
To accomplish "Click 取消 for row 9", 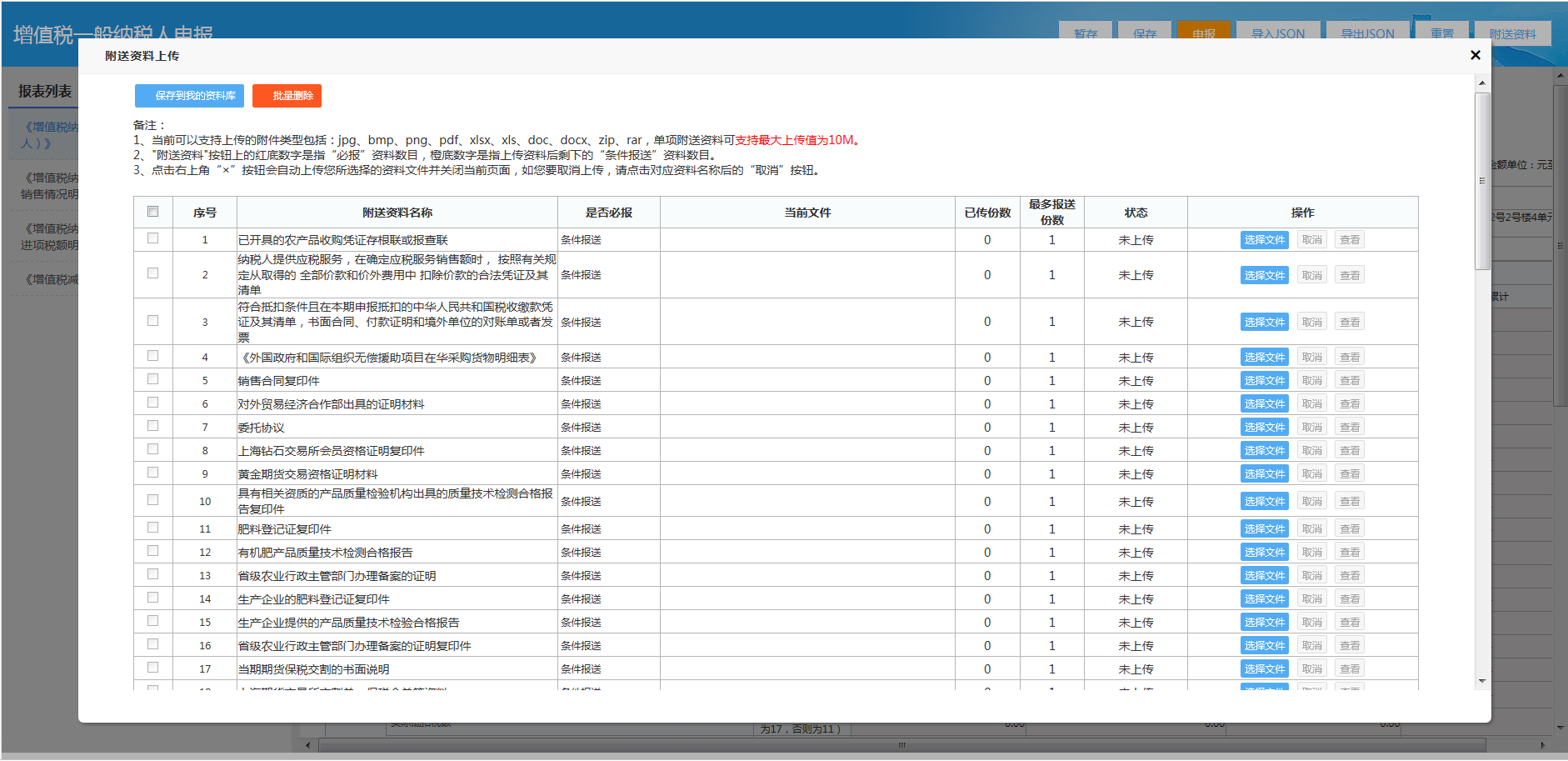I will [1312, 473].
